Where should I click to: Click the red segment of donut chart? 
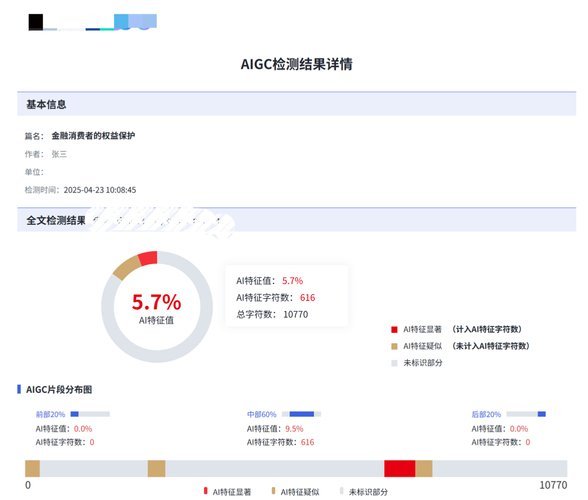148,258
